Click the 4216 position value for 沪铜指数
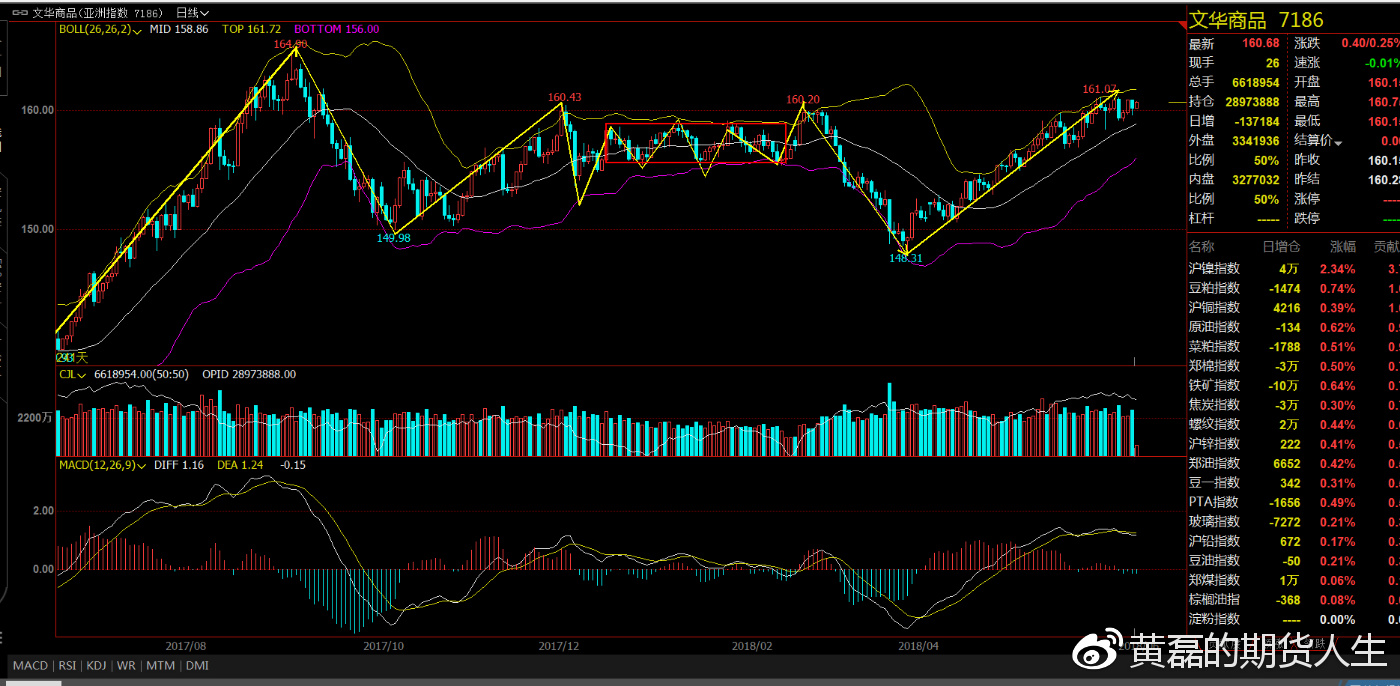 pos(1285,308)
